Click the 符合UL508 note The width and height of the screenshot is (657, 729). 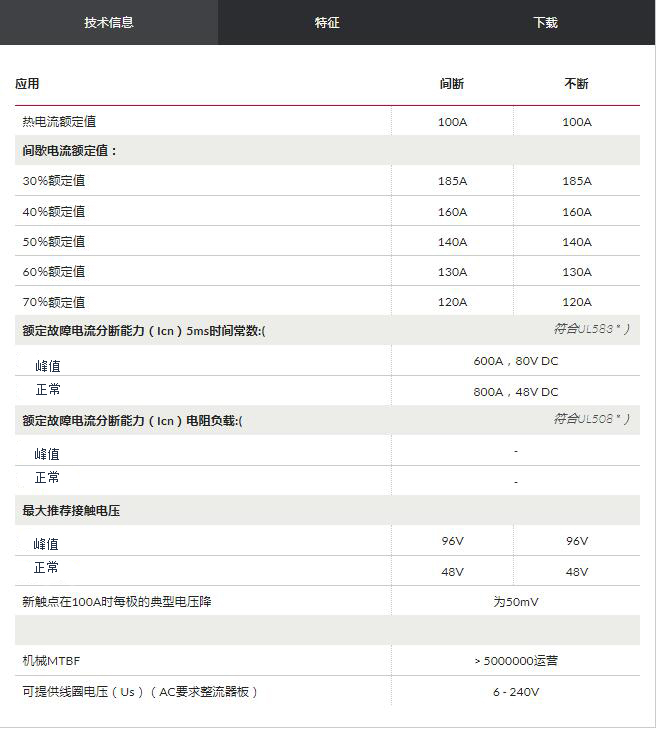(592, 419)
